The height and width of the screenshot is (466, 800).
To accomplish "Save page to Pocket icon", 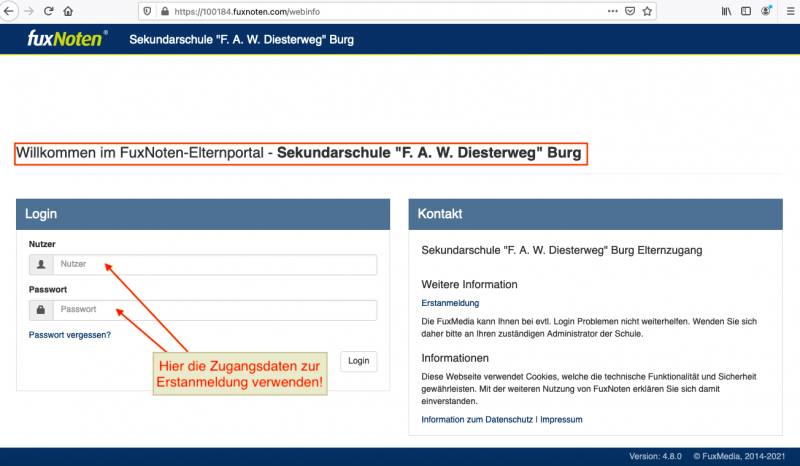I will (x=630, y=11).
